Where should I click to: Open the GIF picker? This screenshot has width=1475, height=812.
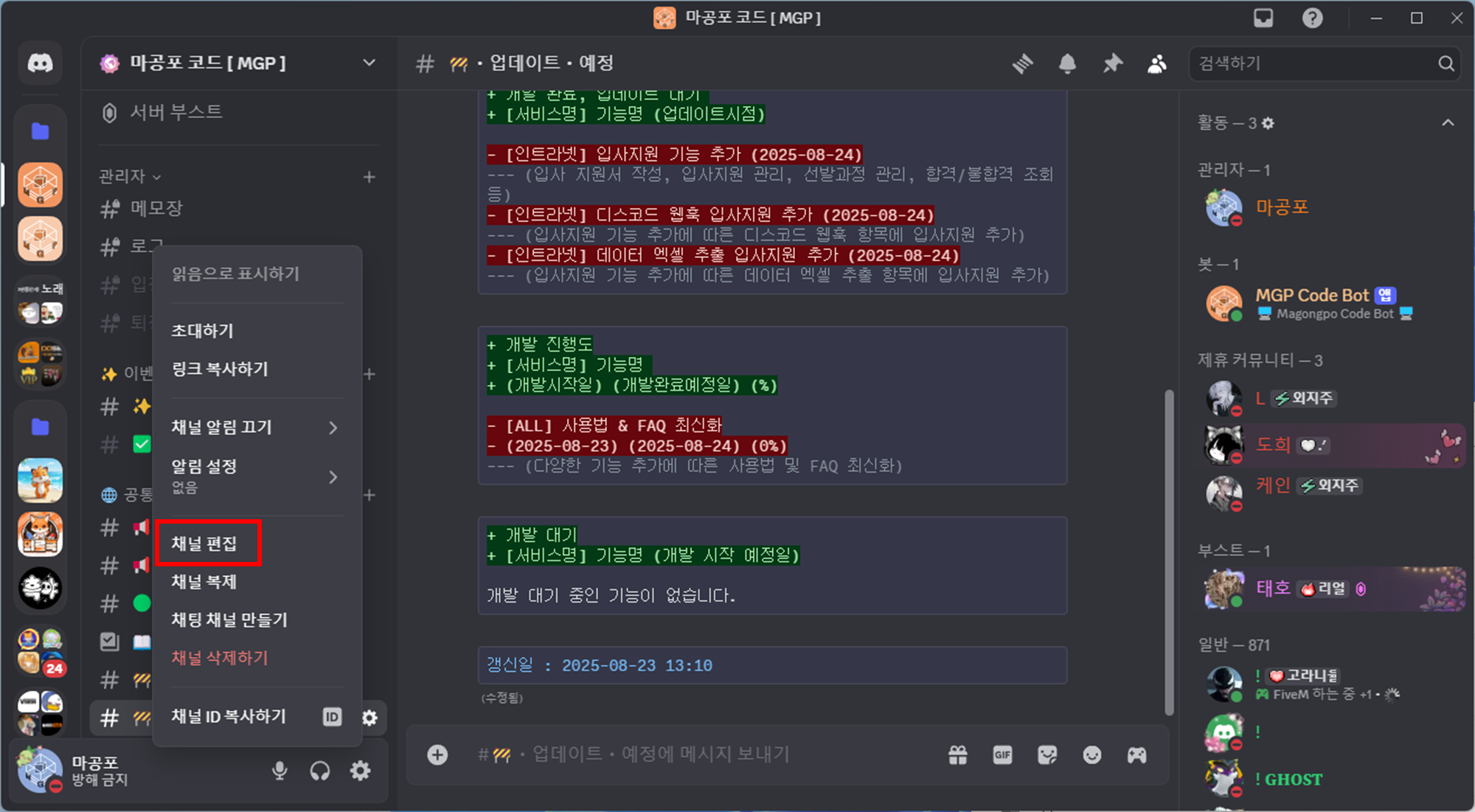(x=1002, y=754)
